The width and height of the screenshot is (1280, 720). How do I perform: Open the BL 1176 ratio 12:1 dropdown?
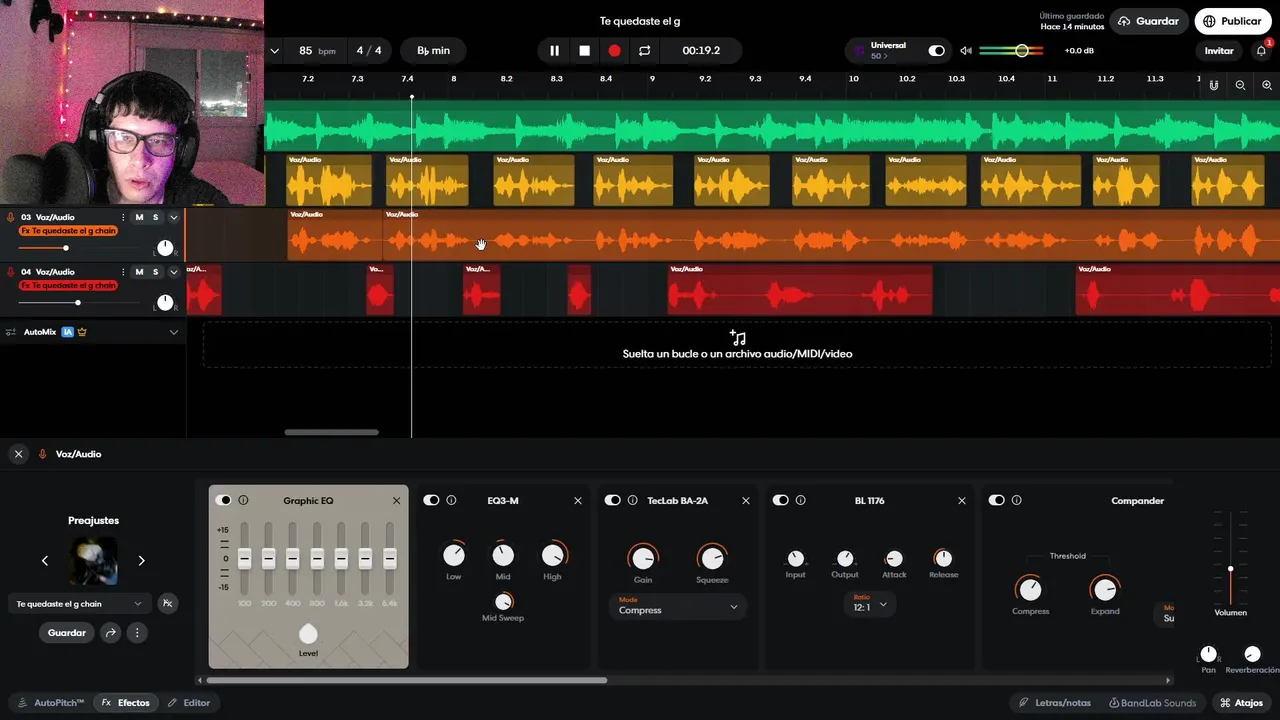868,604
